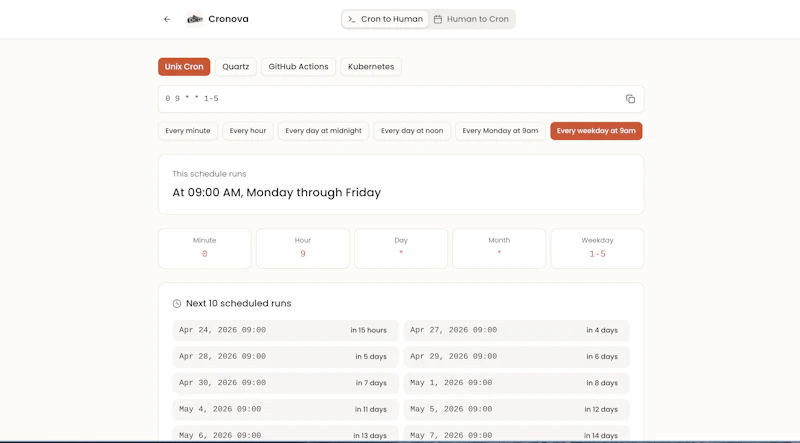The width and height of the screenshot is (800, 443).
Task: Click the Apr 30, 2026 09:00 run row
Action: coord(285,383)
